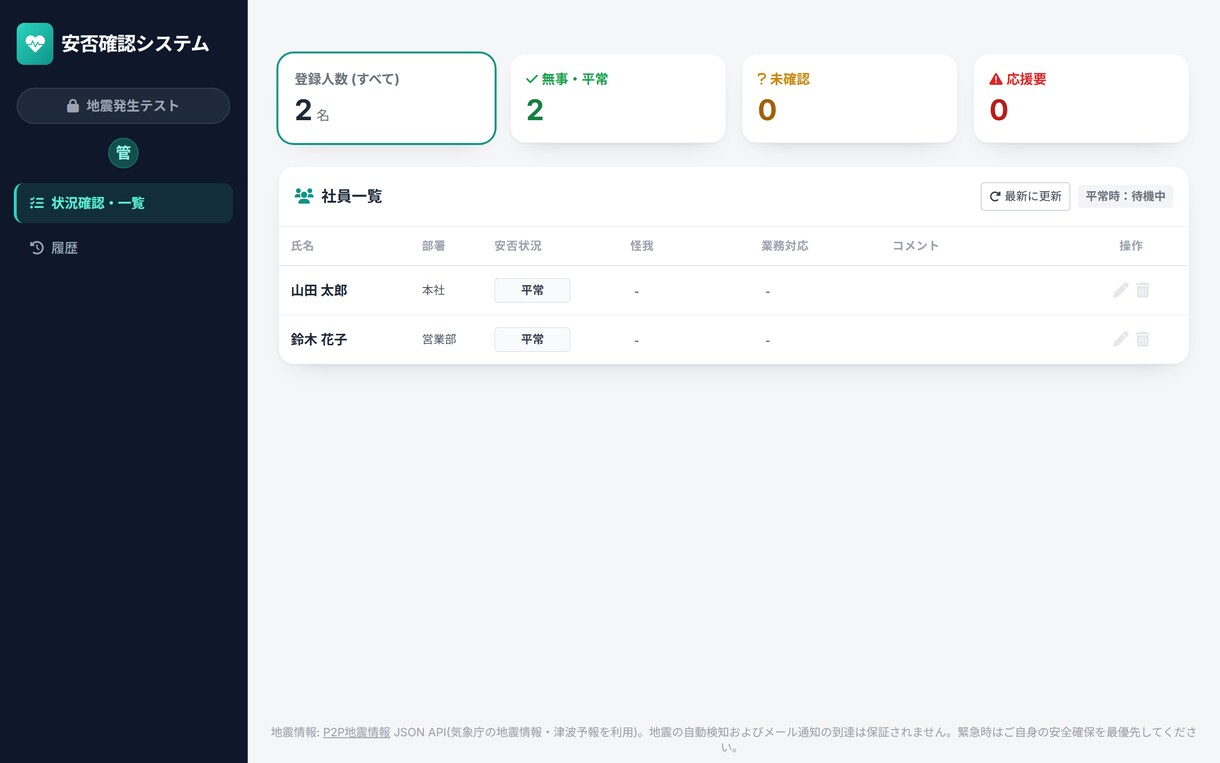
Task: Click the warning triangle icon on 応援要
Action: (x=995, y=79)
